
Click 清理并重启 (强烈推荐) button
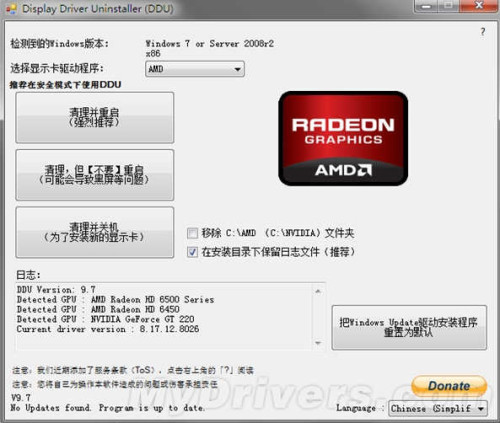(x=95, y=118)
